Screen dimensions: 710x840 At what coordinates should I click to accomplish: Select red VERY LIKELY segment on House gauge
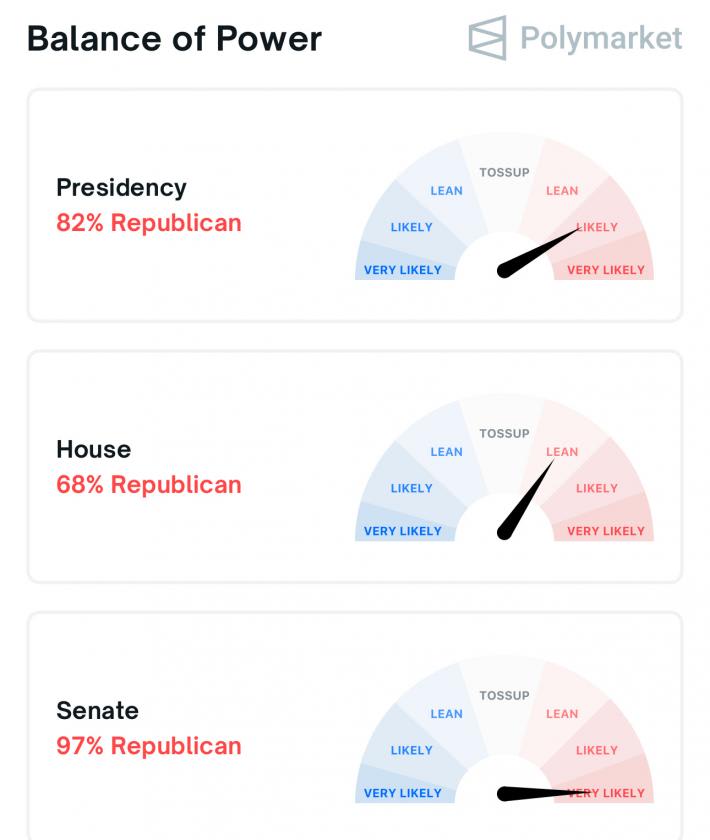tap(606, 531)
